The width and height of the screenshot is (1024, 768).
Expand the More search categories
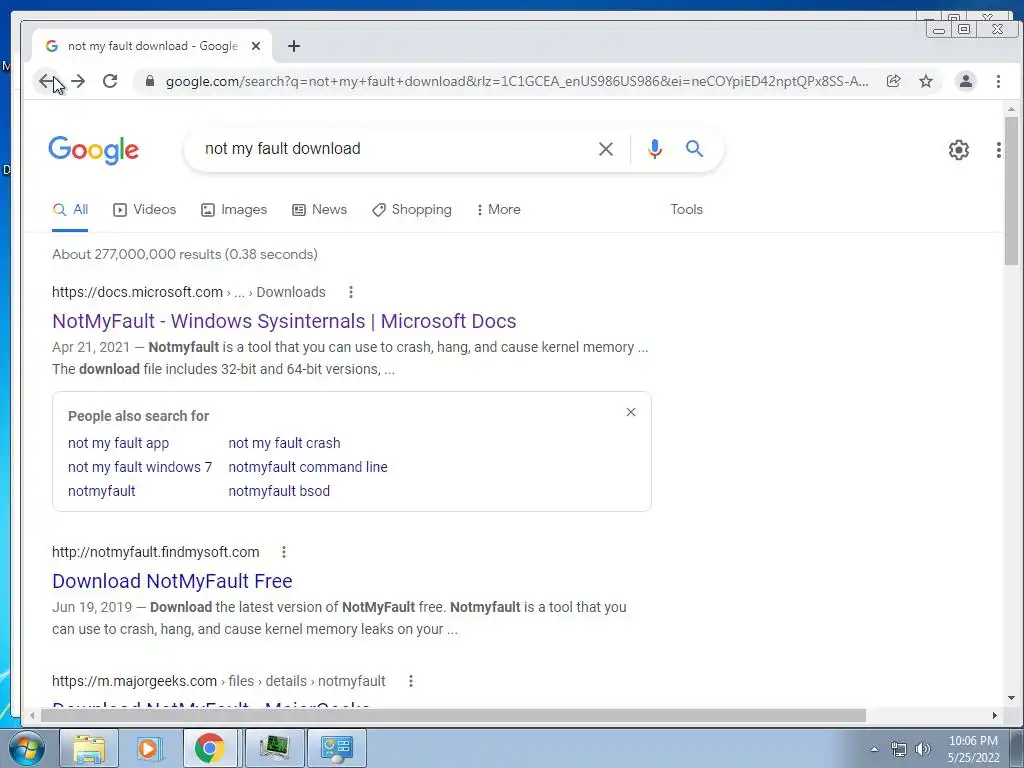498,210
